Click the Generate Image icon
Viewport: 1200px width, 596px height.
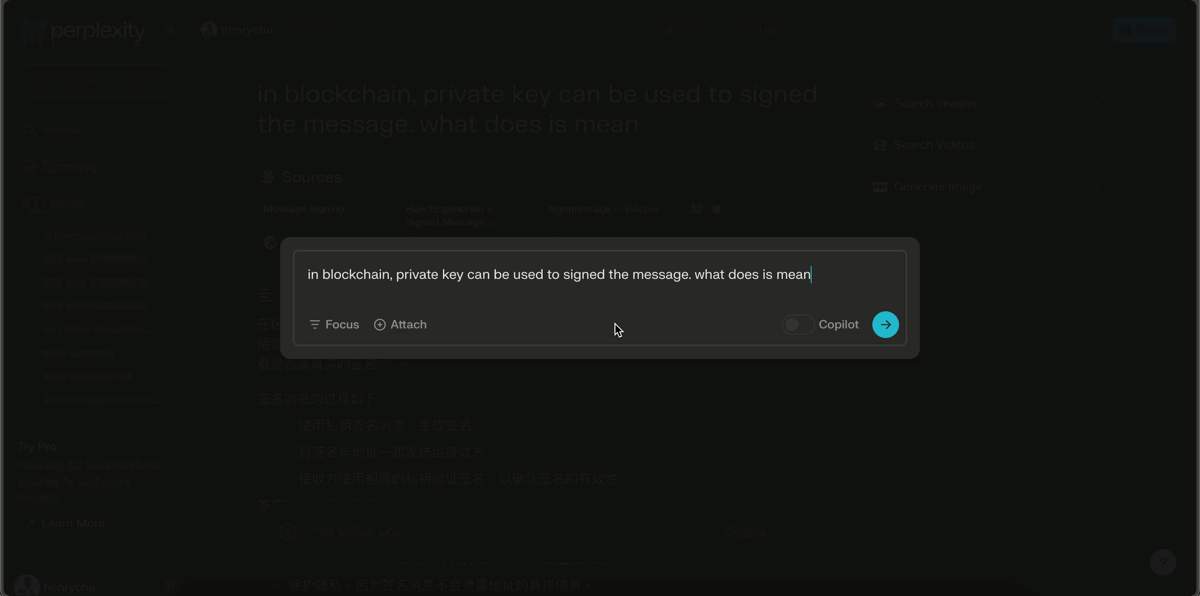(880, 187)
